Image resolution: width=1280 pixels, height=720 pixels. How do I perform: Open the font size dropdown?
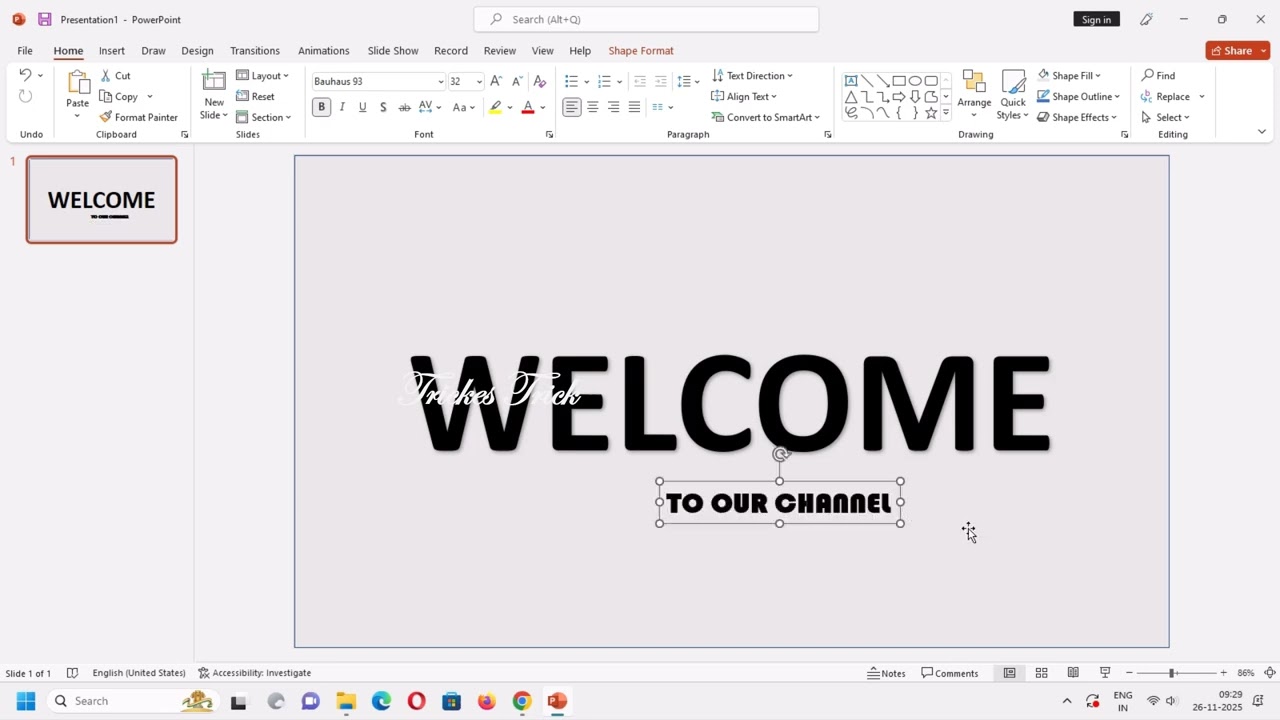coord(479,82)
